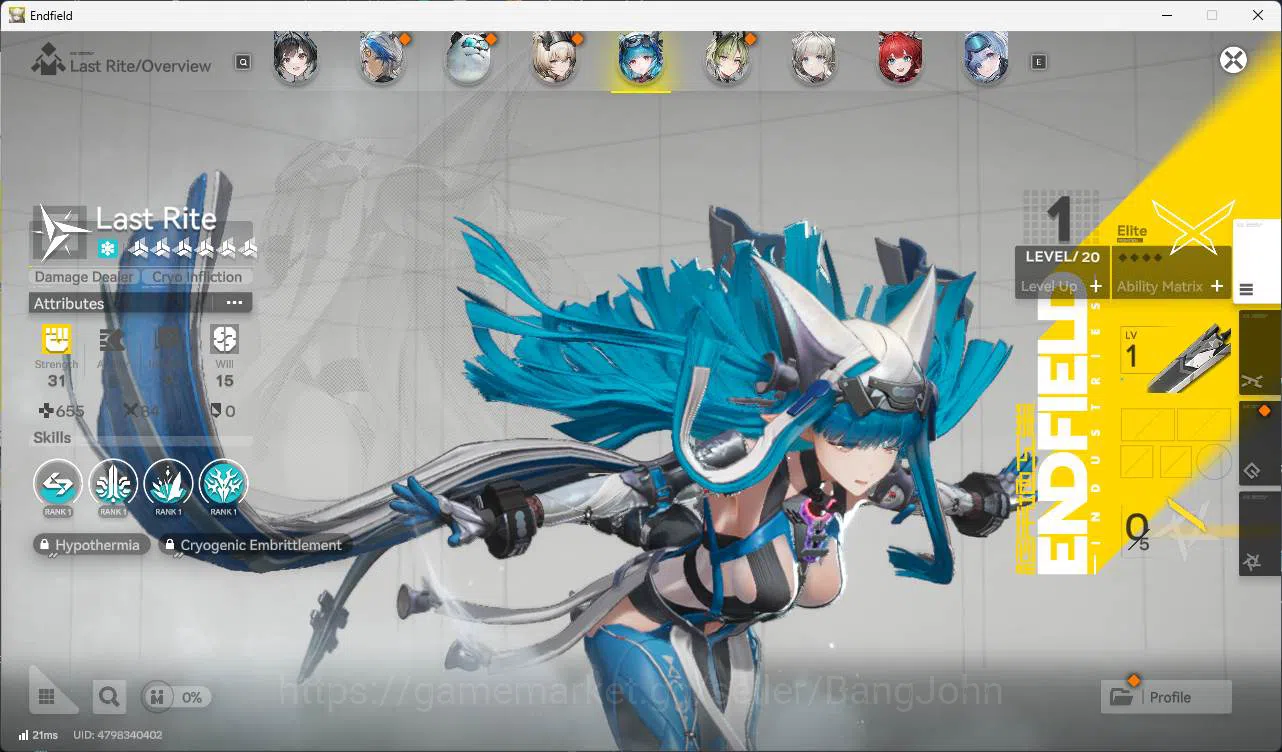Select the red-haired character portrait

pos(900,58)
